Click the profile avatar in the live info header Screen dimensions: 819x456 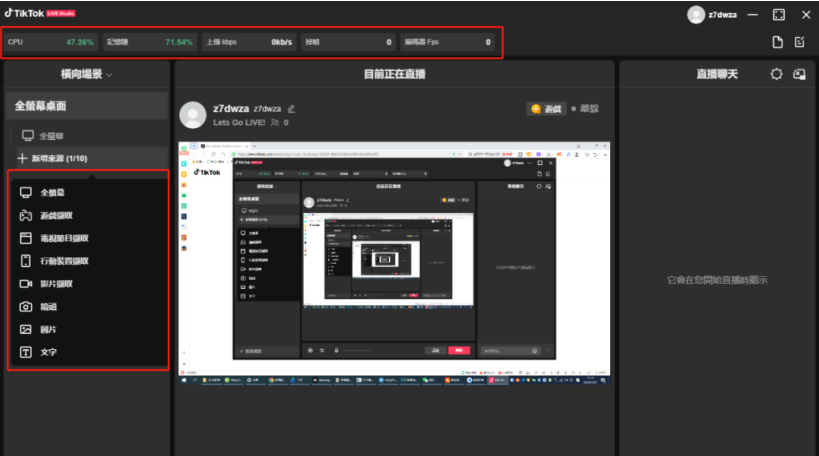(193, 115)
